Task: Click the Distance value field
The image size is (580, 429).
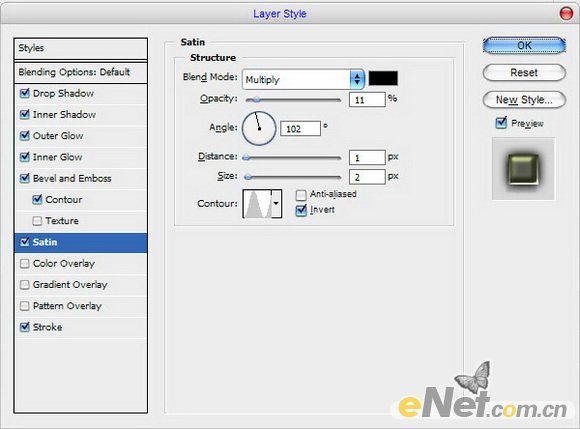Action: click(x=367, y=158)
